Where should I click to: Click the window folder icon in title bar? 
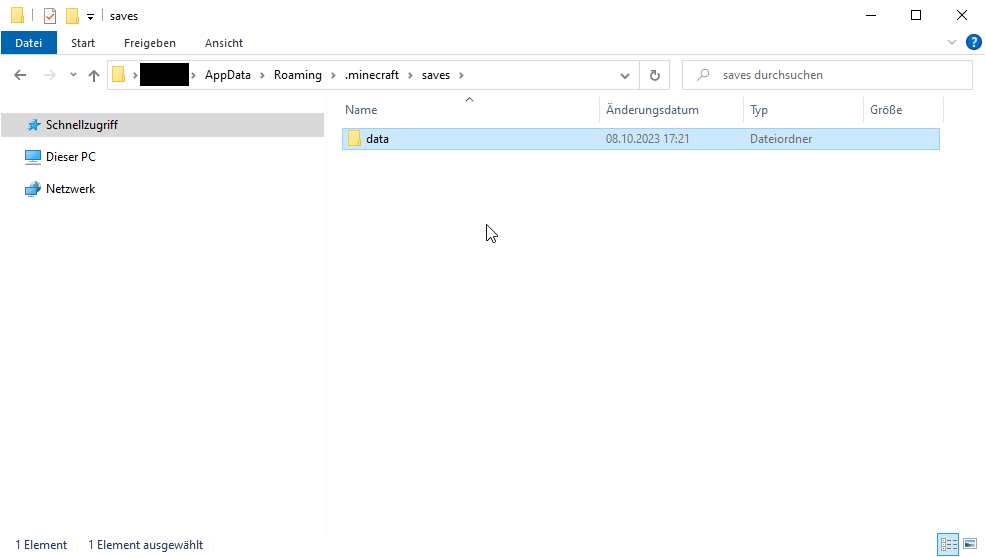tap(18, 16)
